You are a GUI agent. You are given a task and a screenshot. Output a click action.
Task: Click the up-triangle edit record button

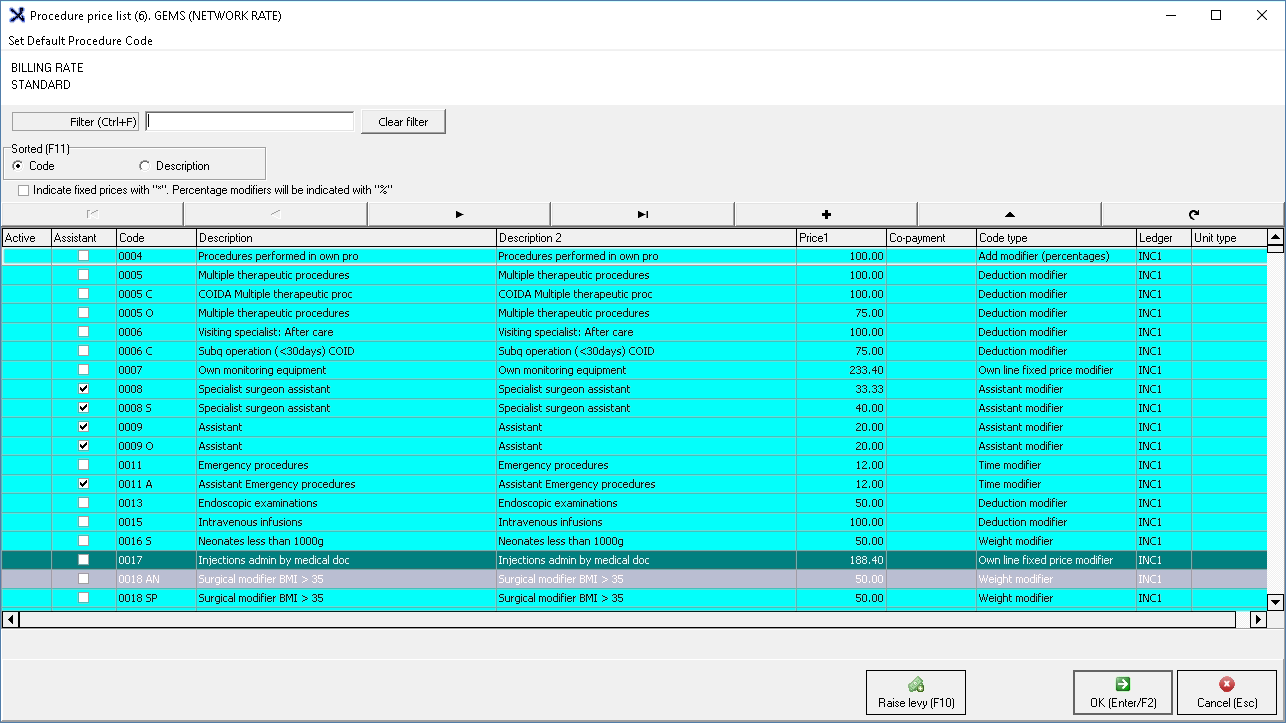point(1009,214)
